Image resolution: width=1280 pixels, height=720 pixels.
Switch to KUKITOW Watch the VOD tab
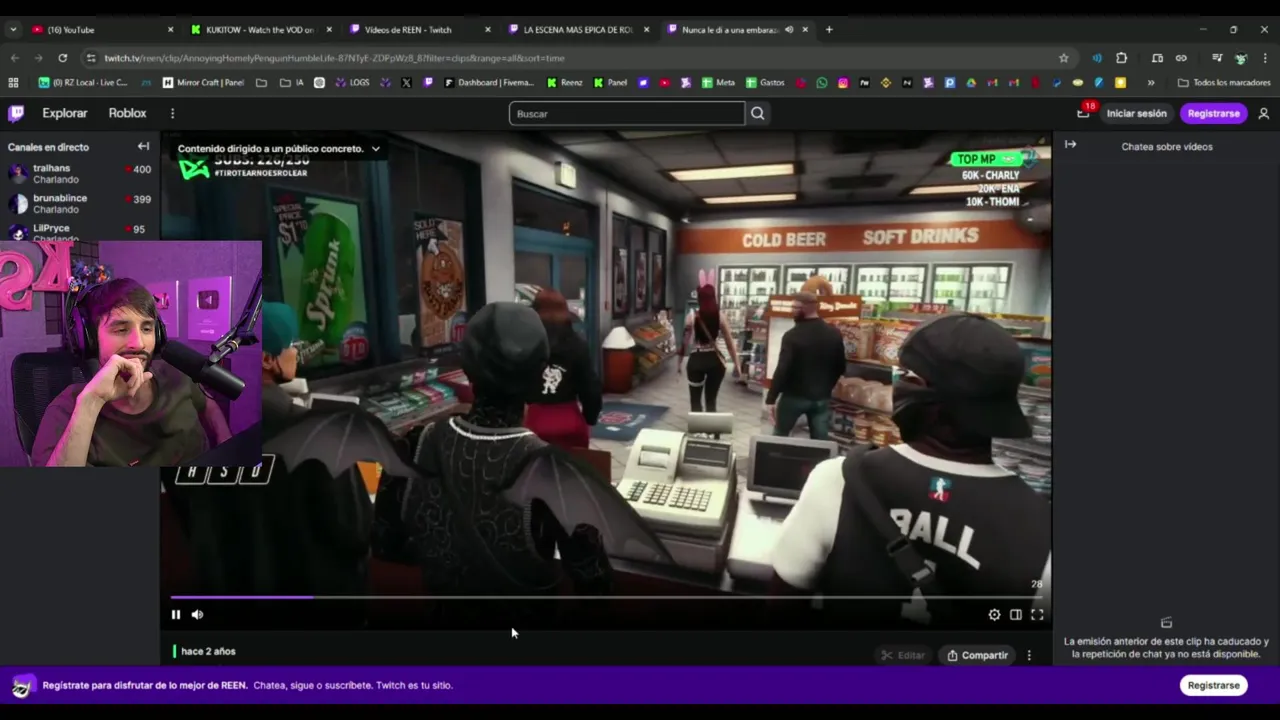click(261, 29)
